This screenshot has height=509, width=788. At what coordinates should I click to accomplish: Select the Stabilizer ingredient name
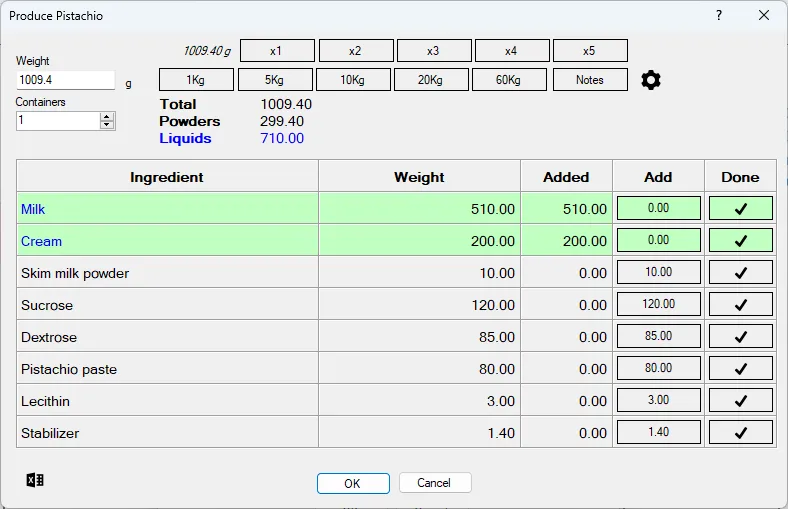click(50, 433)
